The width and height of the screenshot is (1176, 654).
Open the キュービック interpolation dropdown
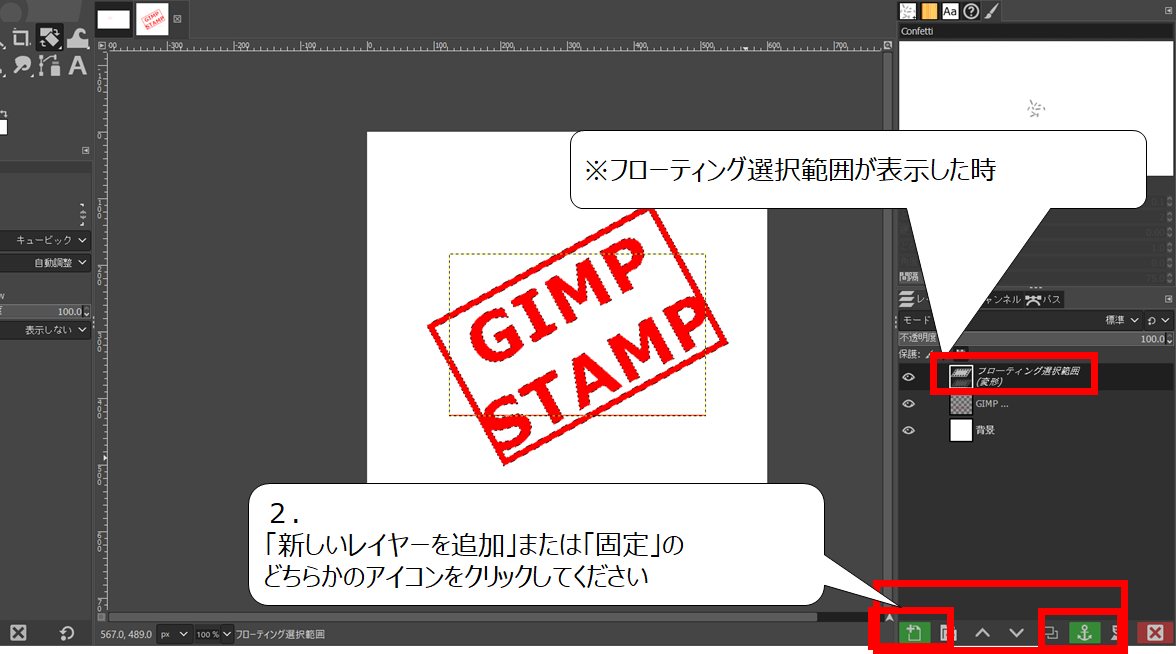pyautogui.click(x=45, y=240)
